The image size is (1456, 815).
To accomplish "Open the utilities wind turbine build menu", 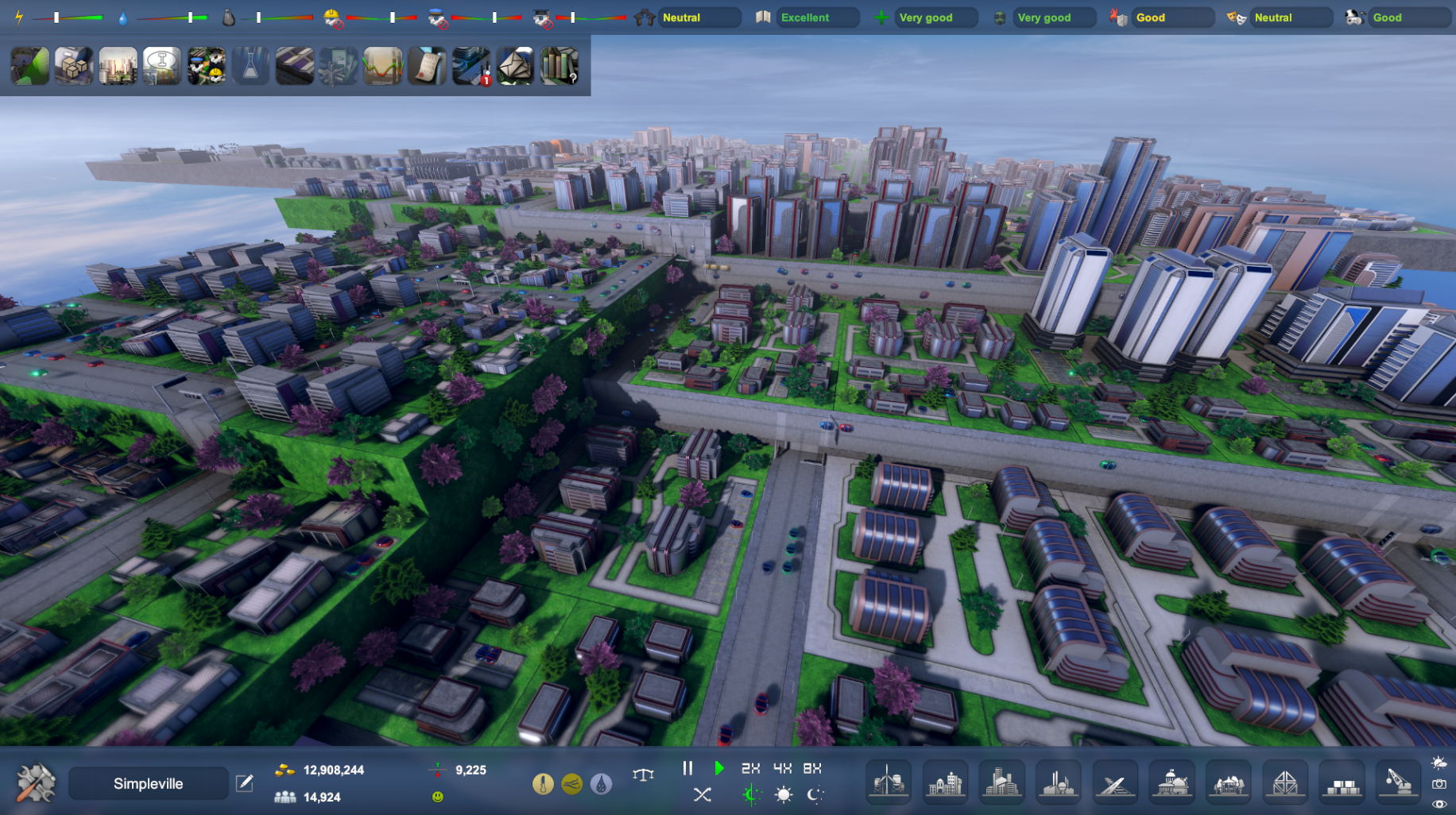I will pyautogui.click(x=889, y=782).
